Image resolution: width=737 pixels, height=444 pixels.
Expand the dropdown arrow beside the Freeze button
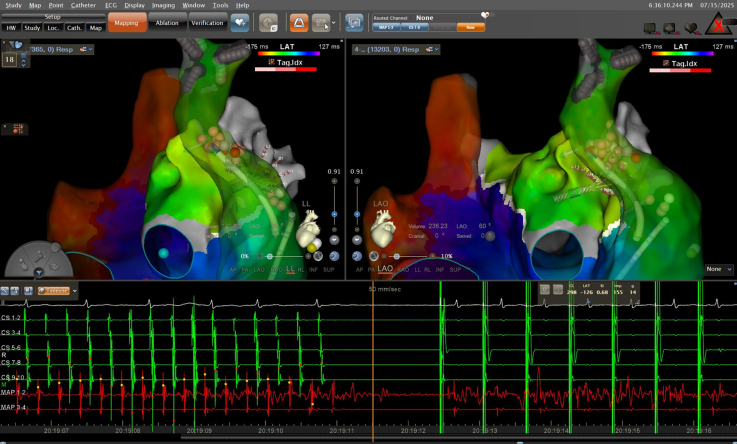(x=74, y=291)
